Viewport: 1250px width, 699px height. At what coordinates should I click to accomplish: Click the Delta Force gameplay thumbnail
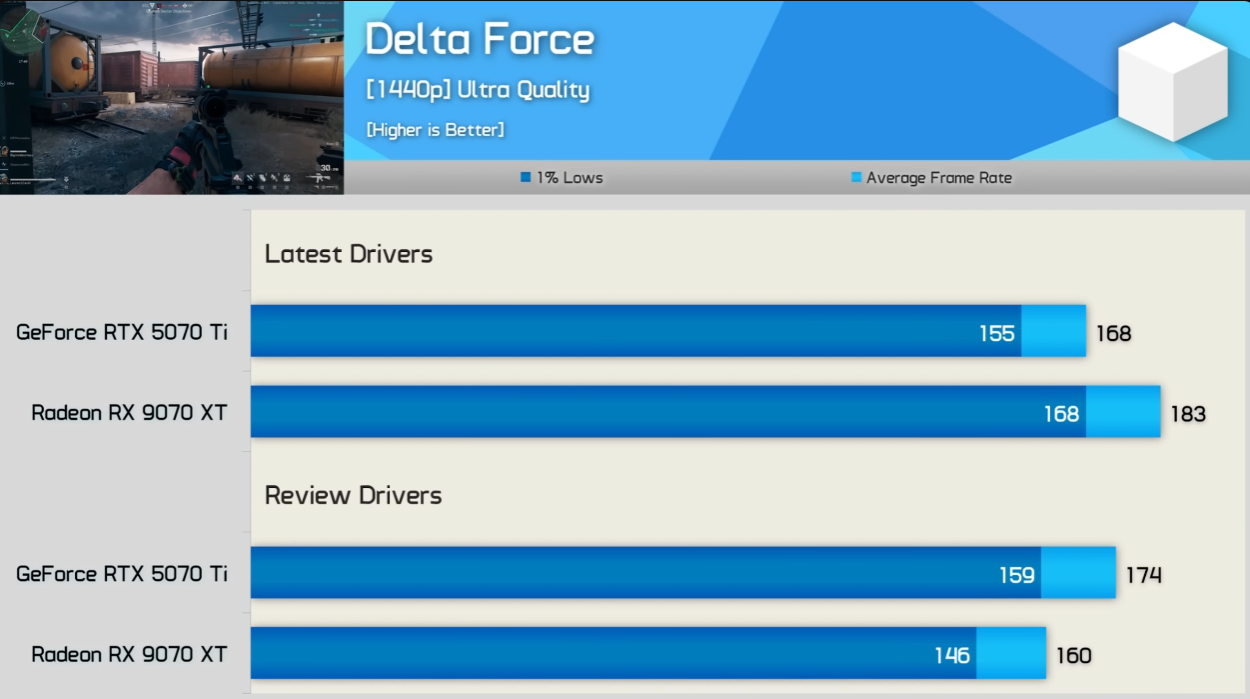pyautogui.click(x=172, y=97)
